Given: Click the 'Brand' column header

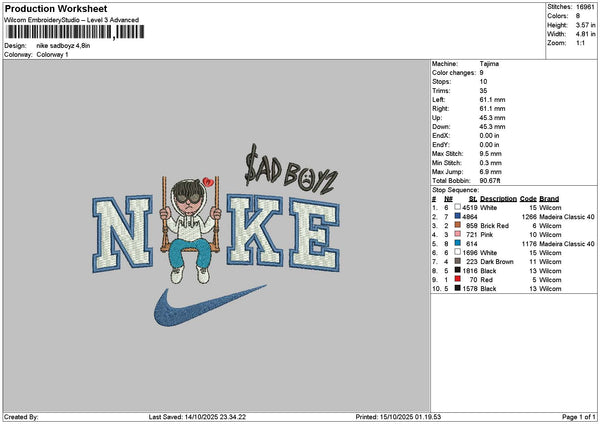Looking at the screenshot, I should pyautogui.click(x=549, y=199).
